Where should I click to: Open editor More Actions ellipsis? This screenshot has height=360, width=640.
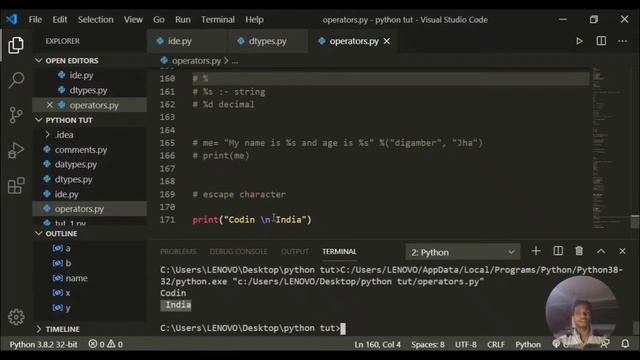pos(622,41)
